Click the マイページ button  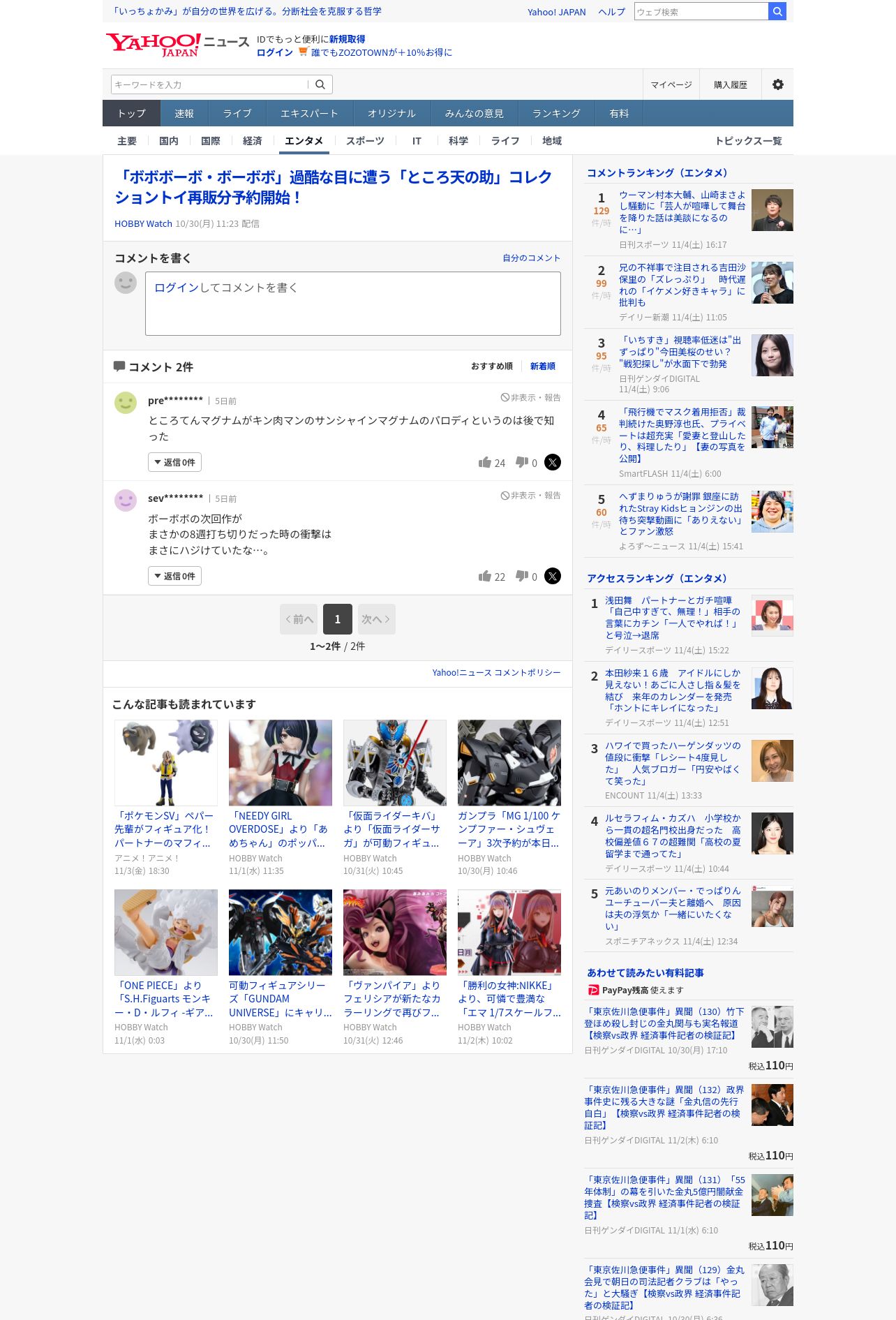671,84
